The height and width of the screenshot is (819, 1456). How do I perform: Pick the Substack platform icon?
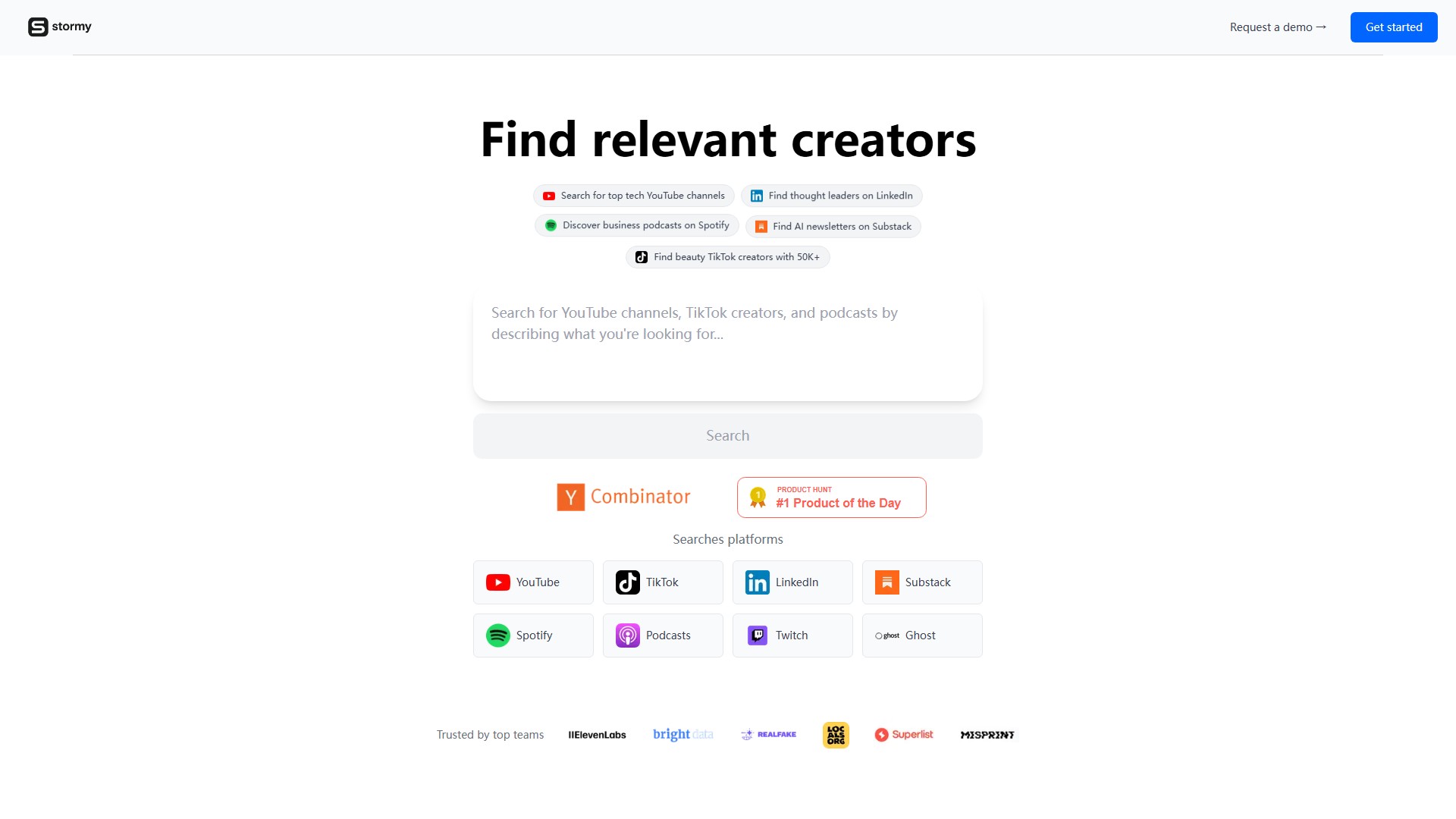point(886,582)
